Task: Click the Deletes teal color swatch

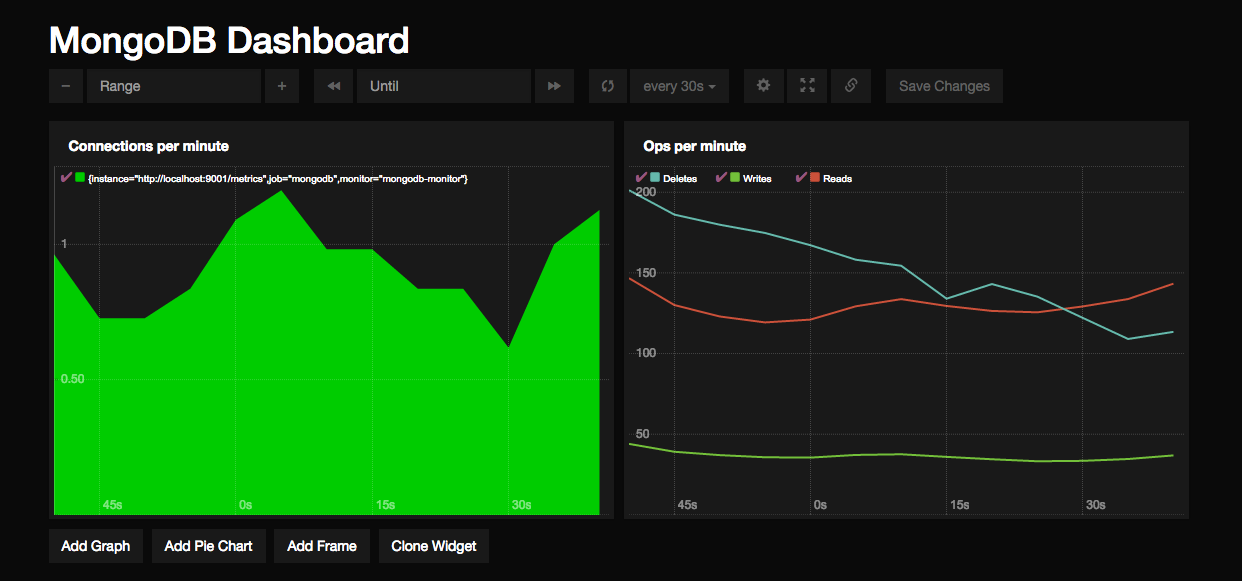Action: click(655, 178)
